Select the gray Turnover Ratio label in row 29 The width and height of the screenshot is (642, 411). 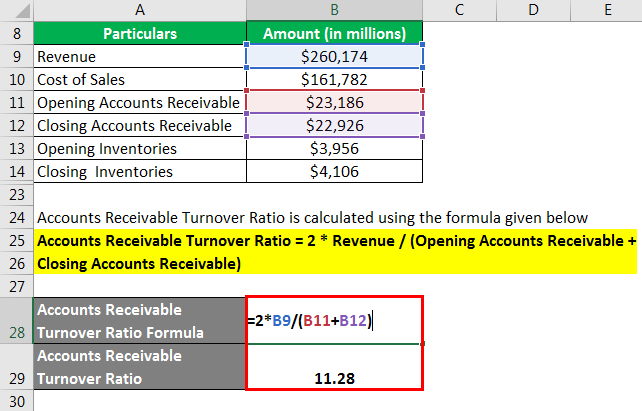tap(140, 366)
